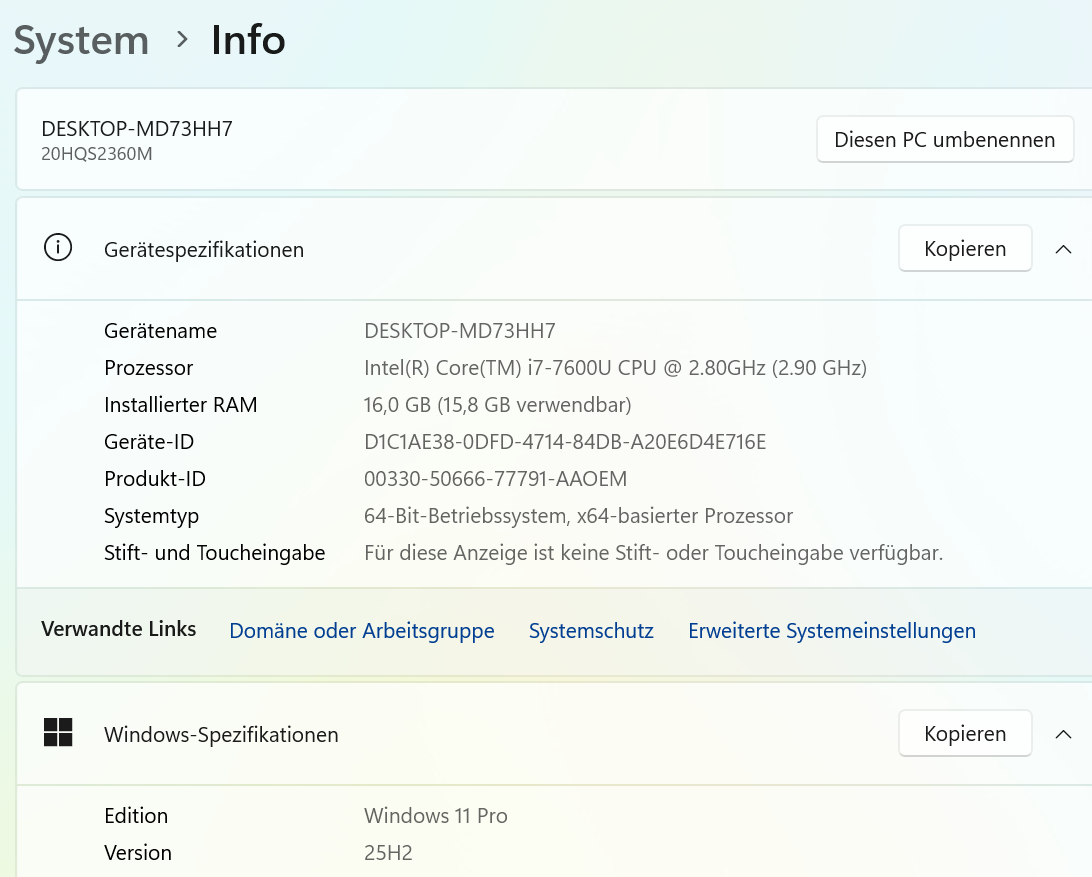The image size is (1092, 877).
Task: Click the Systemtyp label
Action: click(x=151, y=516)
